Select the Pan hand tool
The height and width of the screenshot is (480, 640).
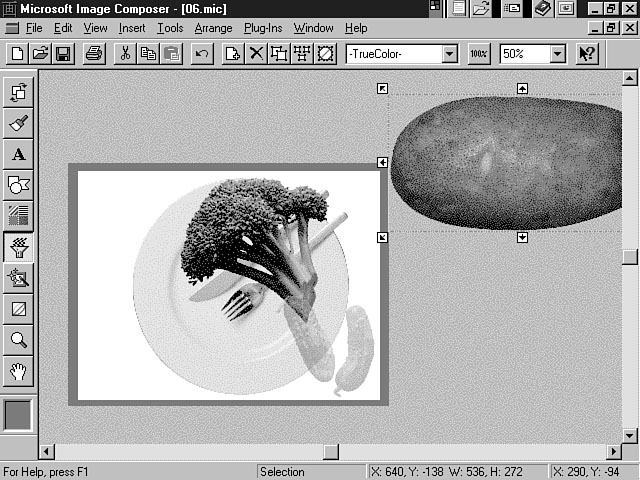click(19, 371)
